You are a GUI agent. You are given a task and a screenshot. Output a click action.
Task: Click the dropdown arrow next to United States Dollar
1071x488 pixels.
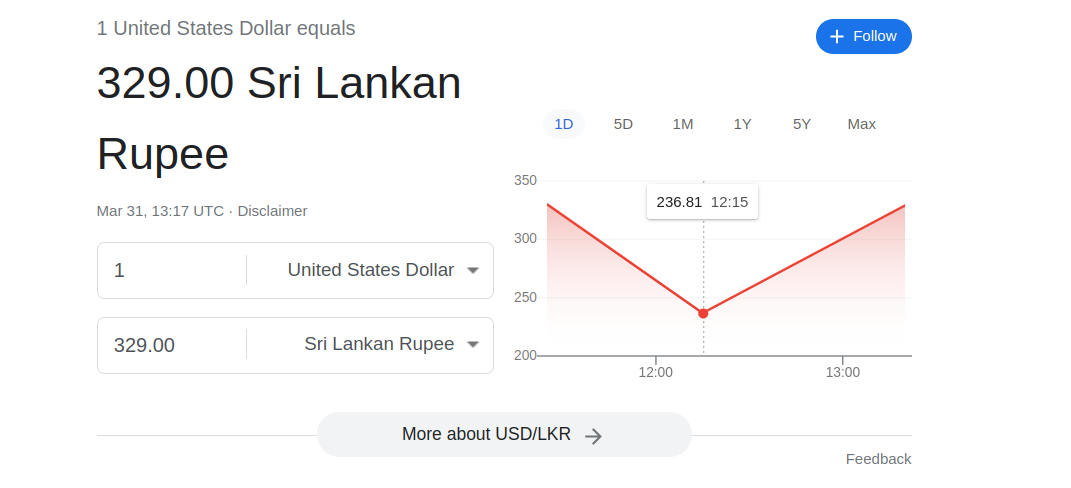coord(473,271)
